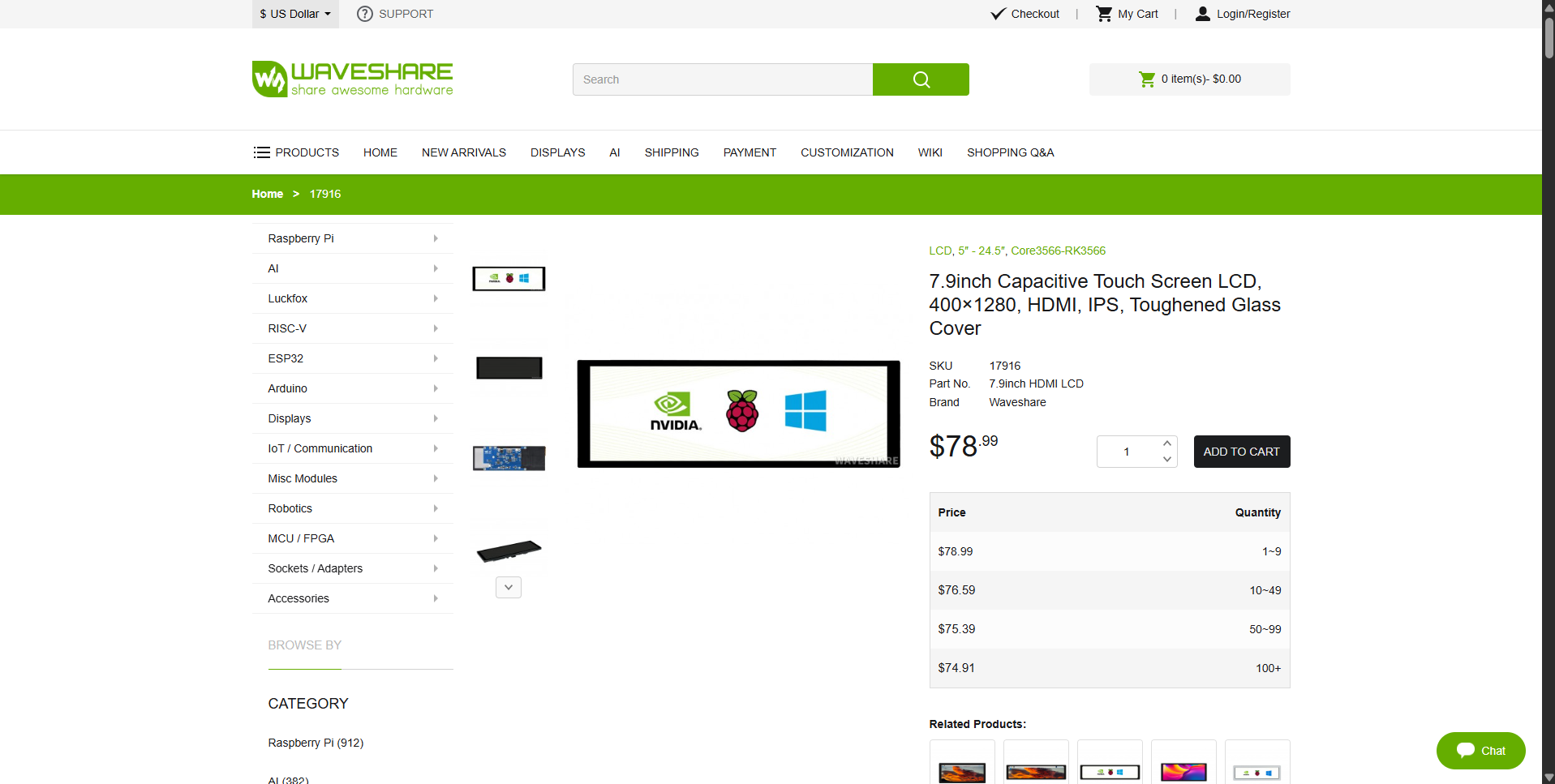
Task: Click the Checkout checkmark icon
Action: click(999, 14)
